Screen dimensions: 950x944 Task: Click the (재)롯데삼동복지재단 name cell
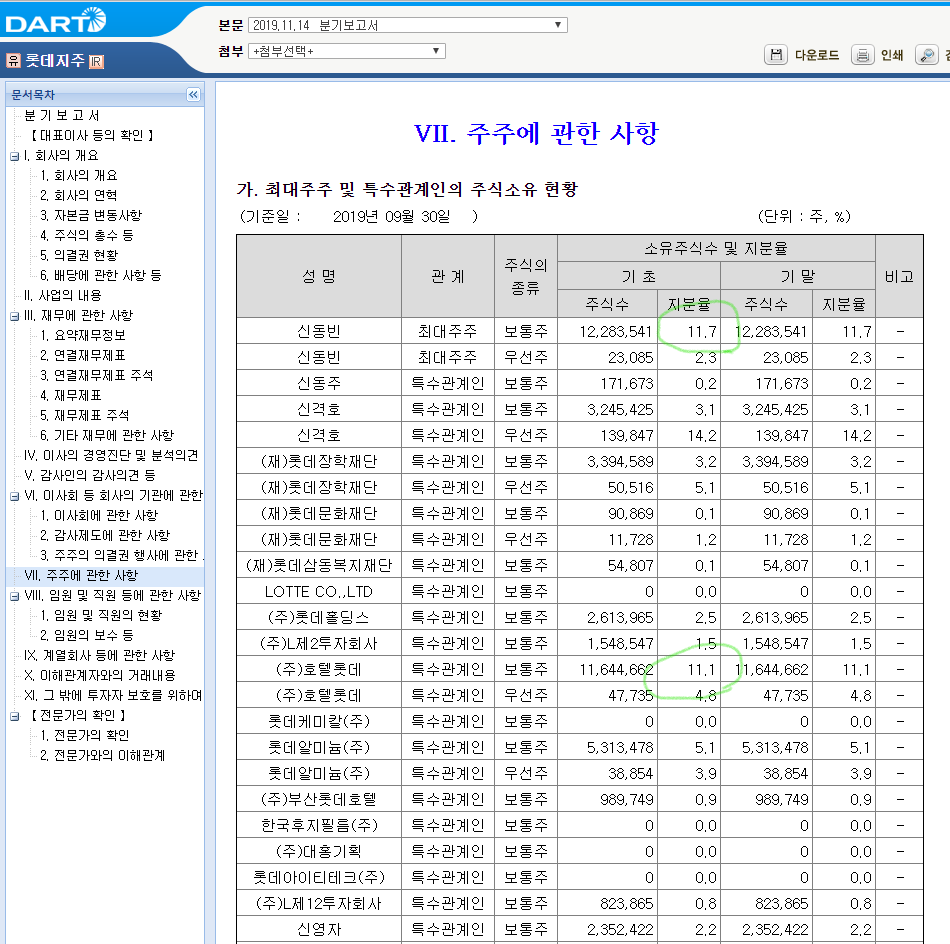click(319, 566)
